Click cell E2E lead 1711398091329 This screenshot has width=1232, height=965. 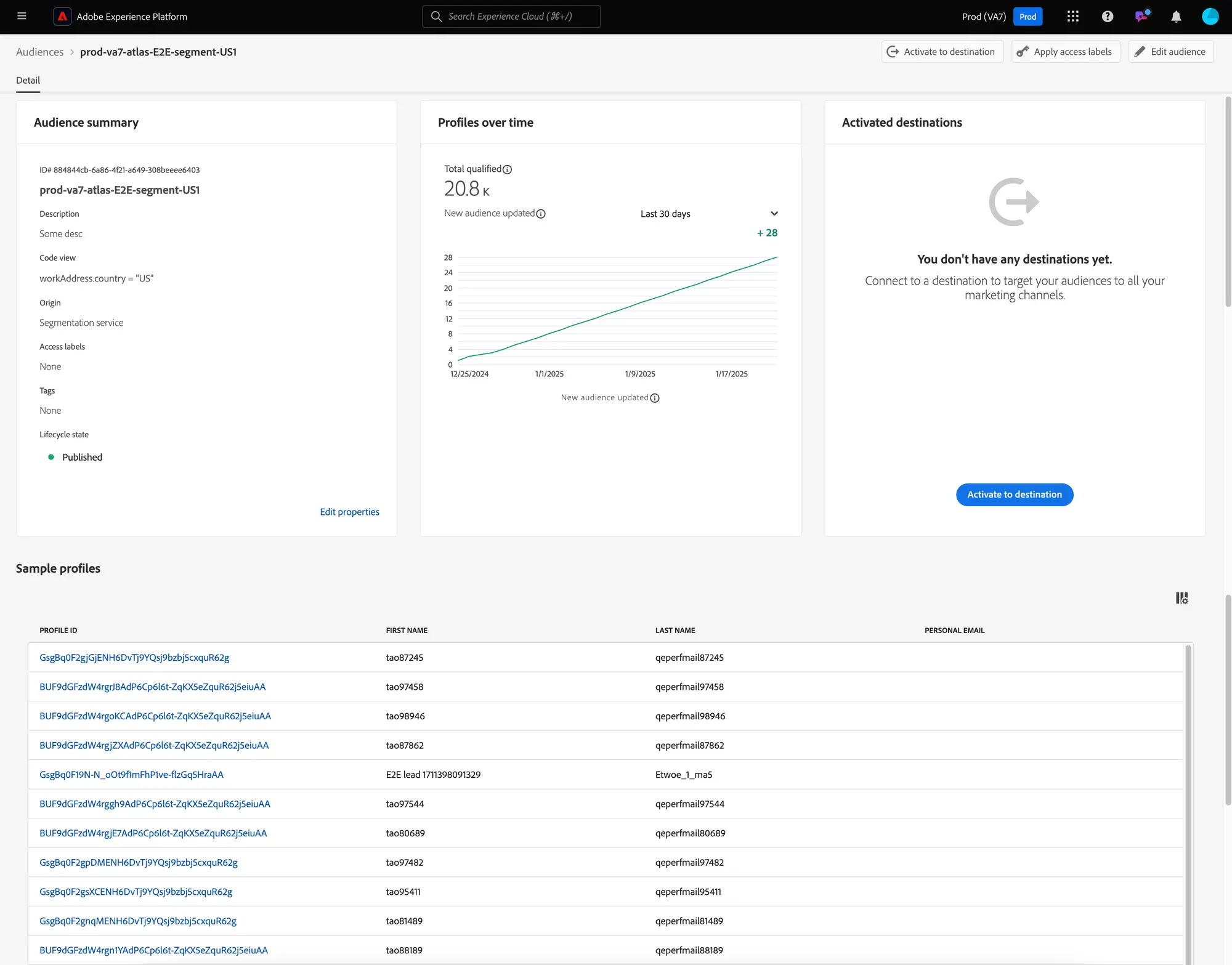(x=433, y=775)
